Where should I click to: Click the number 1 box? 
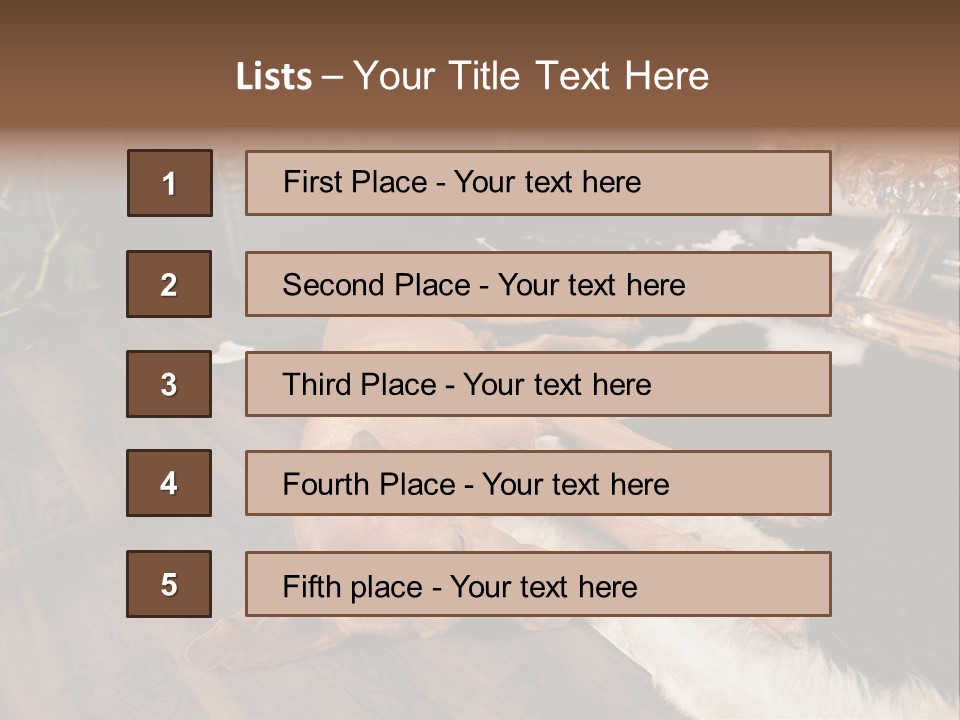click(170, 183)
